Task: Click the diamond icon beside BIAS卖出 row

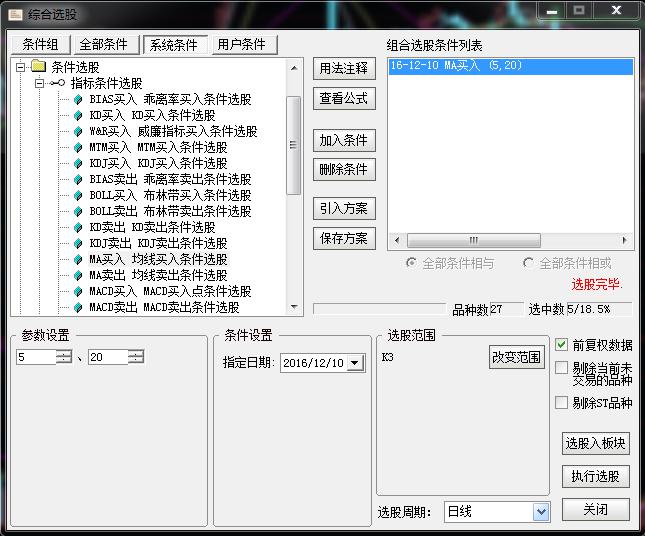Action: (x=78, y=179)
